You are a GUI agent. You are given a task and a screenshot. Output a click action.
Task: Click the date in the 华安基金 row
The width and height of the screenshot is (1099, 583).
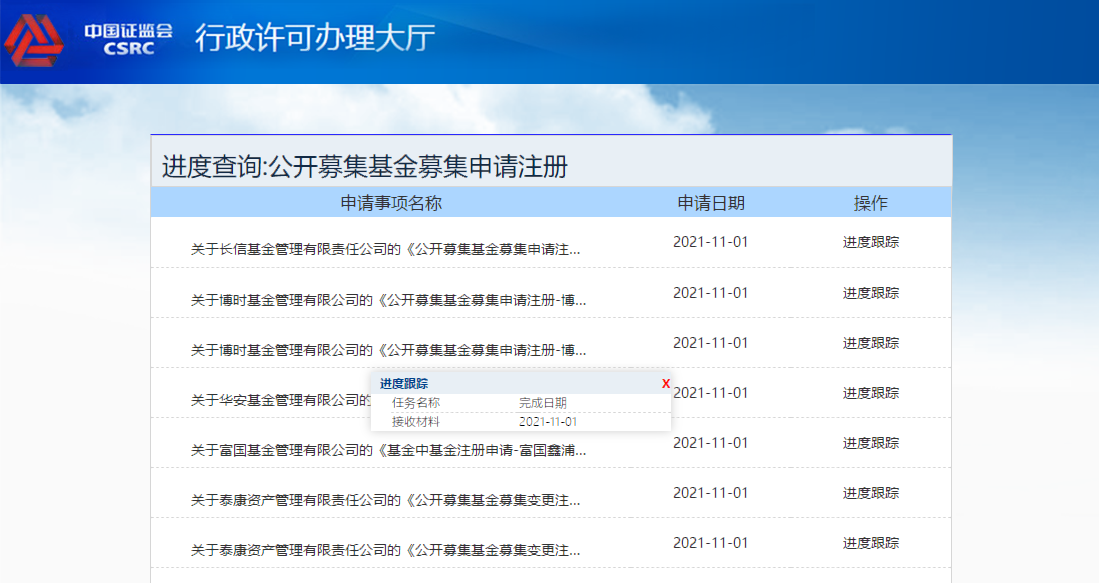point(711,393)
